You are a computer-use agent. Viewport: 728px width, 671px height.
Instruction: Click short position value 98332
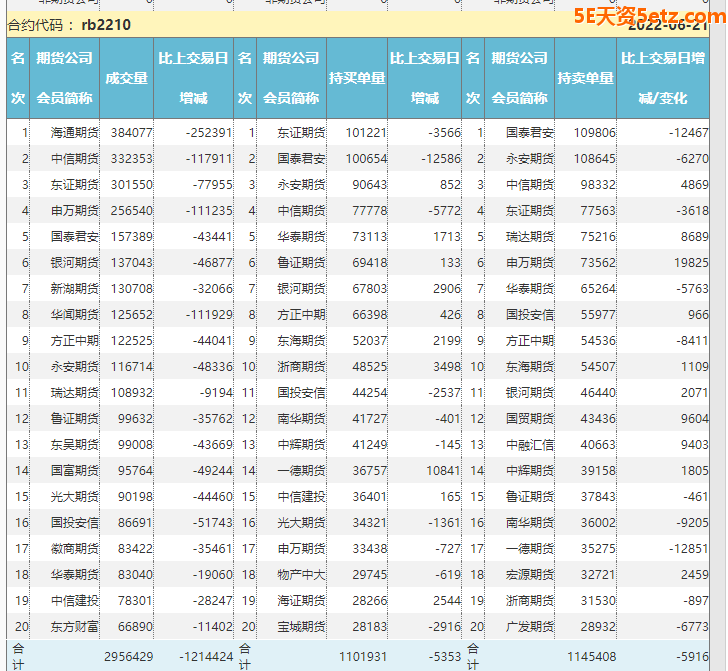(x=598, y=185)
